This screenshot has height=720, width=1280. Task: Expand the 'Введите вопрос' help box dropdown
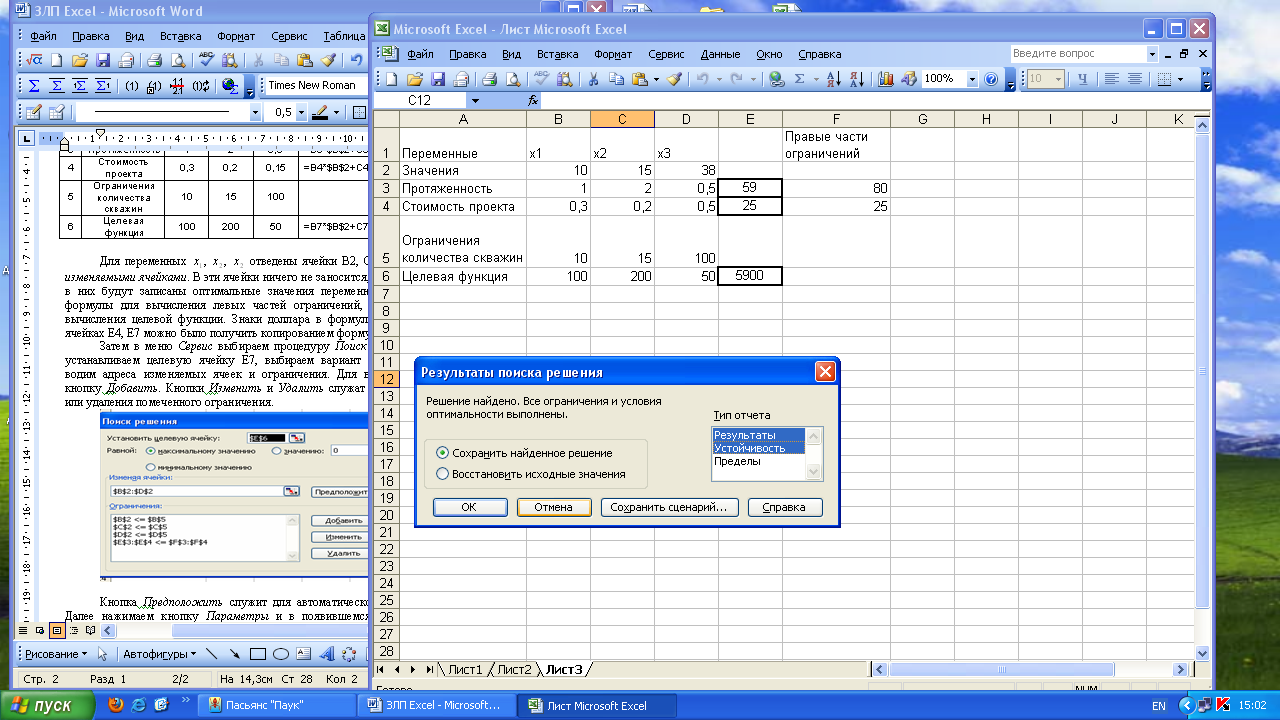pyautogui.click(x=1152, y=54)
